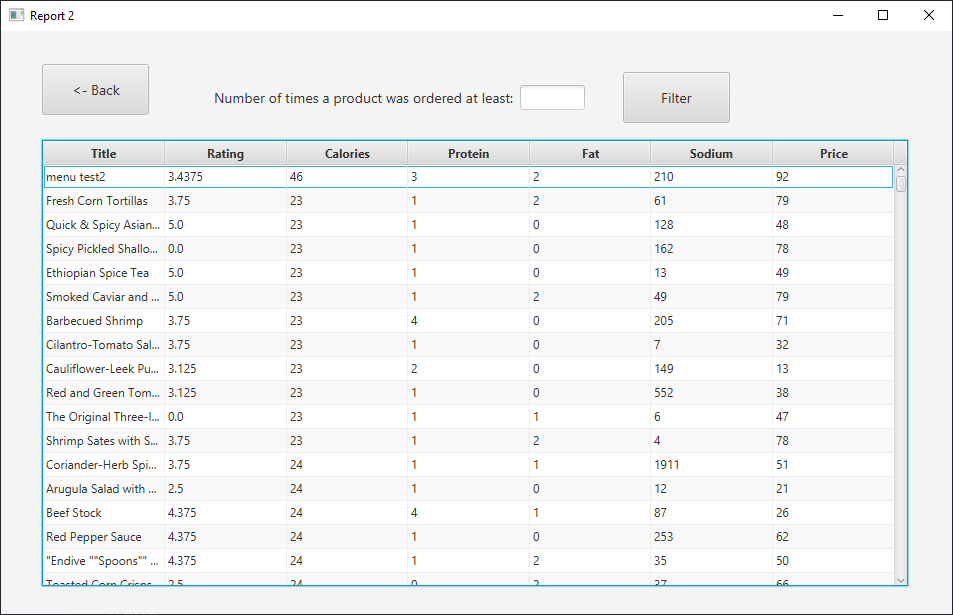Click the scrollbar up arrow in table
953x615 pixels.
point(901,170)
